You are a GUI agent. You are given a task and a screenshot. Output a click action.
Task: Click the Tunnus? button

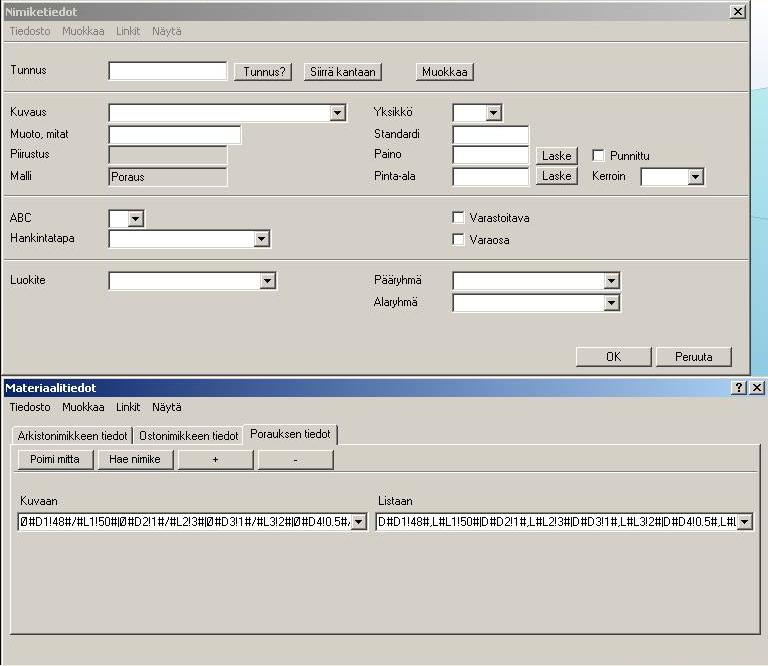click(x=265, y=72)
